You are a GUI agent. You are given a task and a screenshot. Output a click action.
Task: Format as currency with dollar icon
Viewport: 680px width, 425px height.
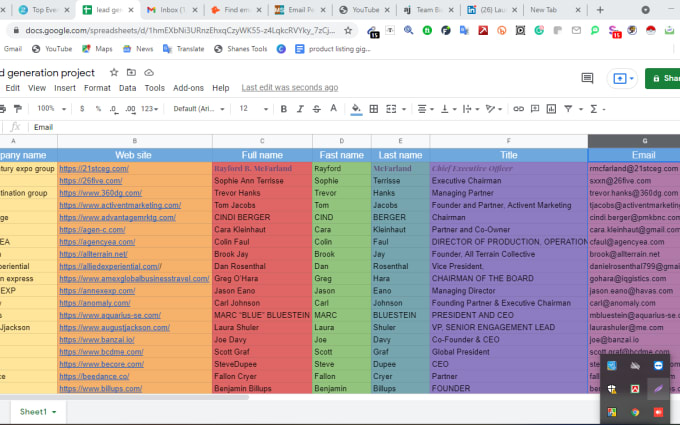click(82, 109)
